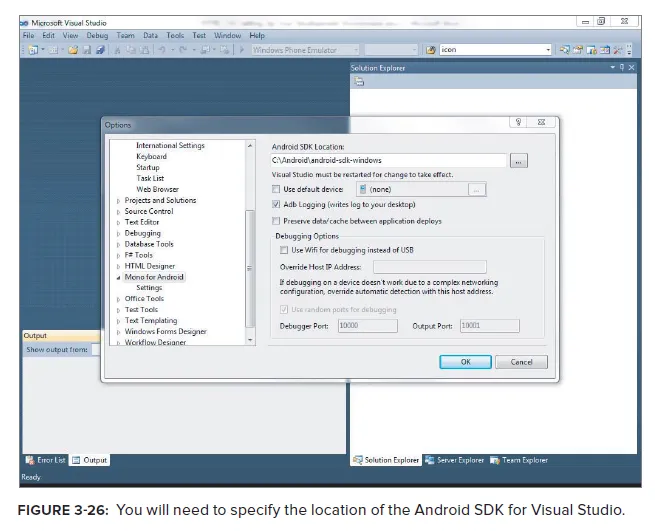This screenshot has height=531, width=655.
Task: Select Settings under Mono for Android
Action: click(x=149, y=287)
